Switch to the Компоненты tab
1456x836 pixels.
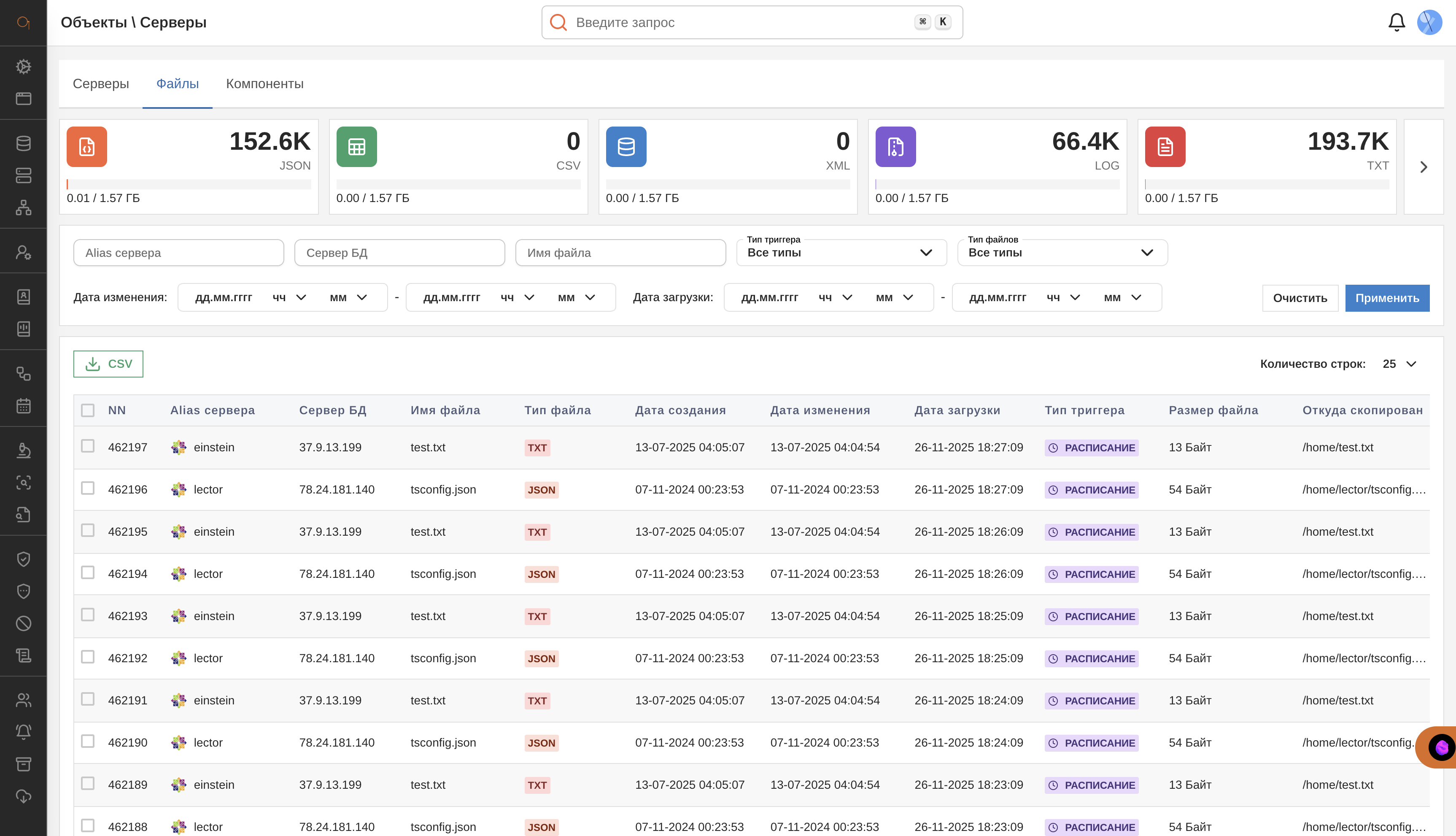[265, 84]
